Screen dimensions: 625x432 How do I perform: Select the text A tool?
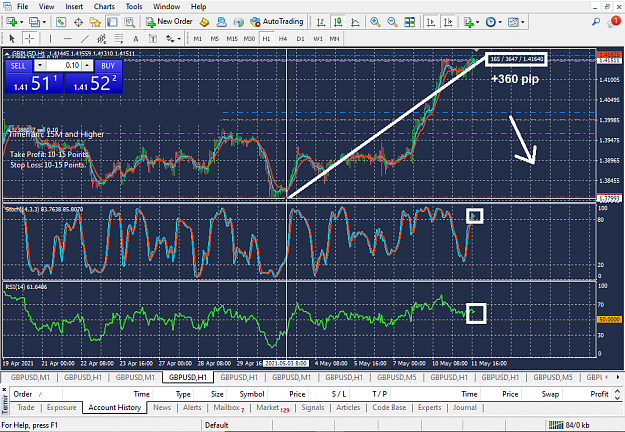click(136, 39)
